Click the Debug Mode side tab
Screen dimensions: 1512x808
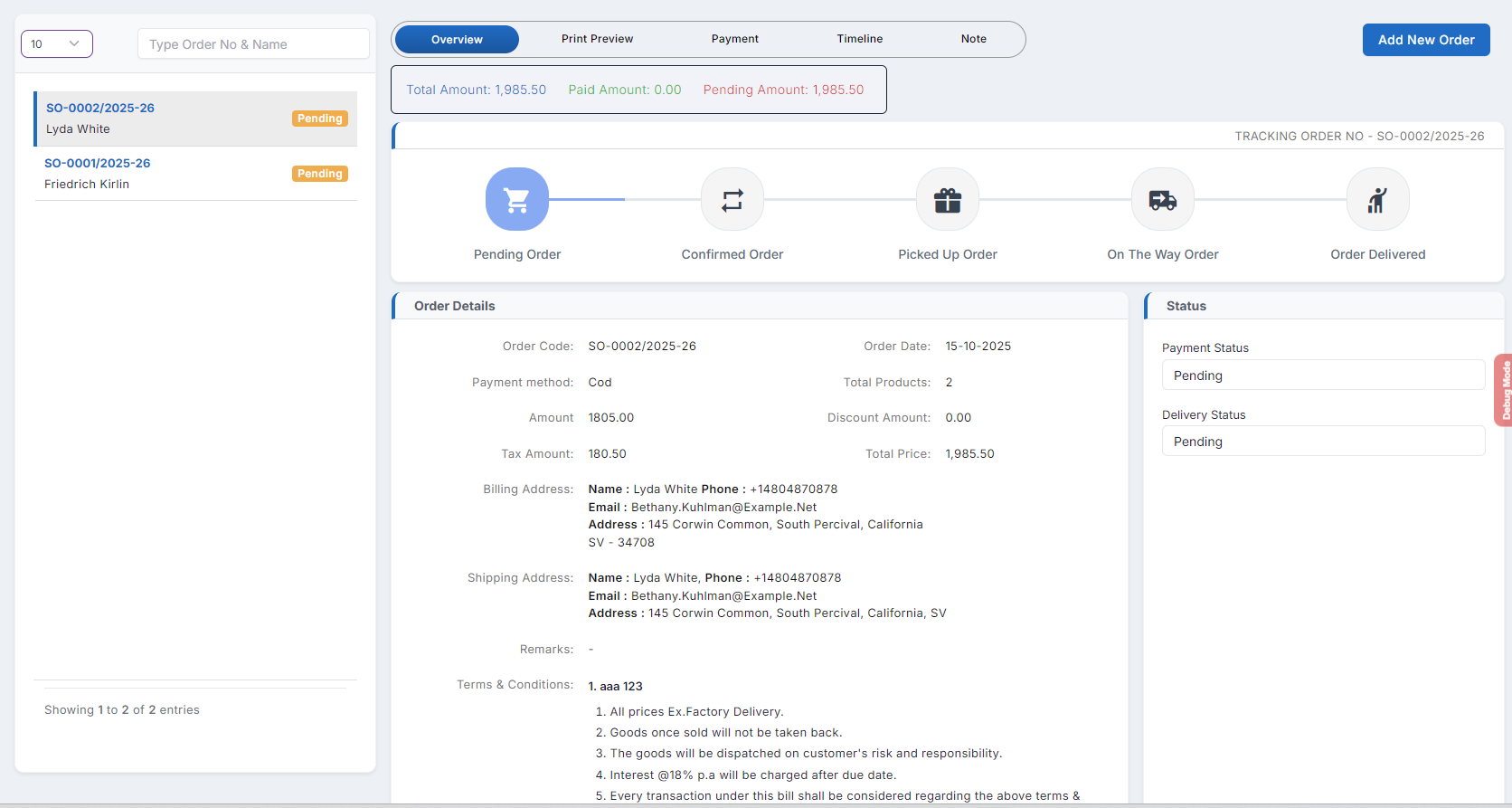click(x=1504, y=390)
